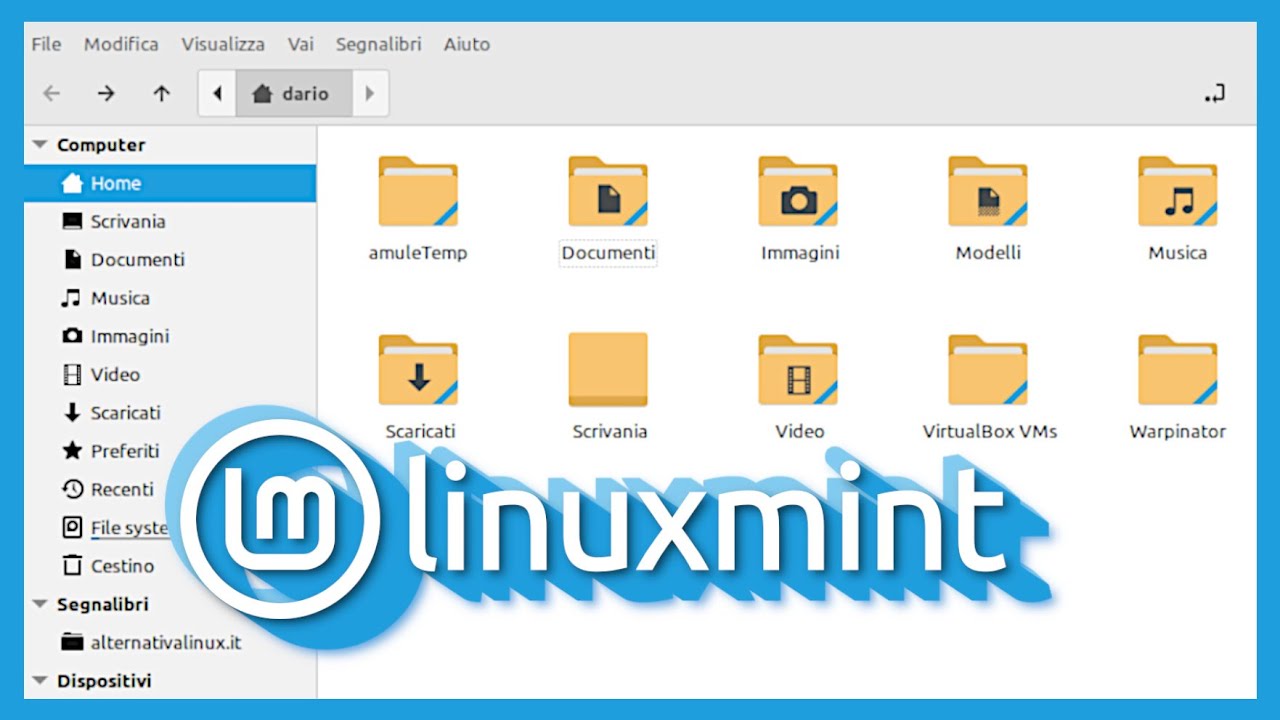Click the back navigation arrow

51,94
